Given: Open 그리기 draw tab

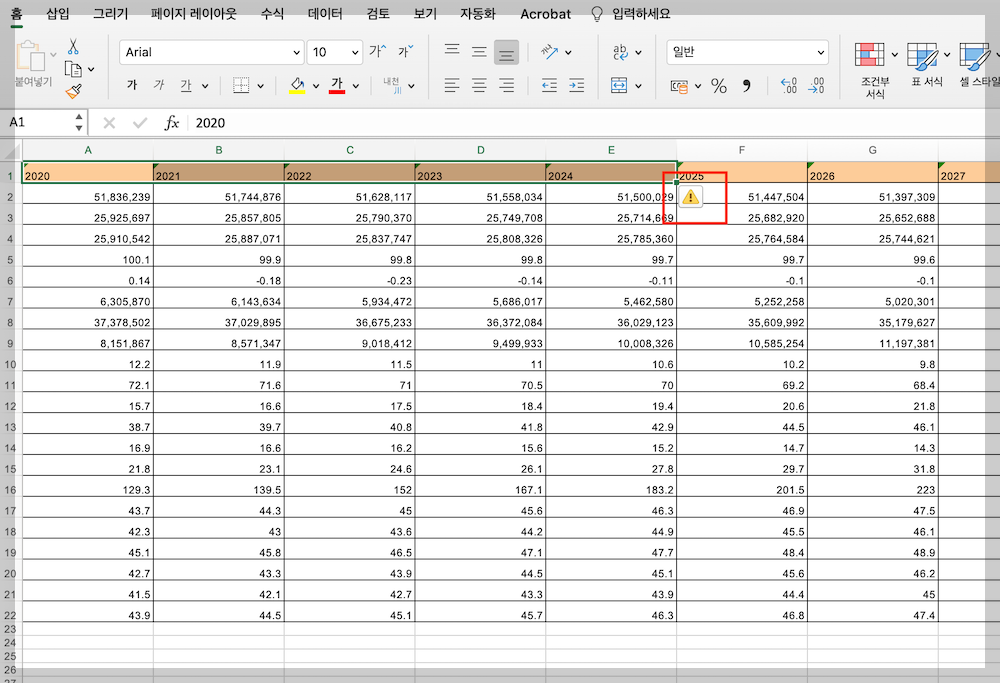Looking at the screenshot, I should point(110,13).
